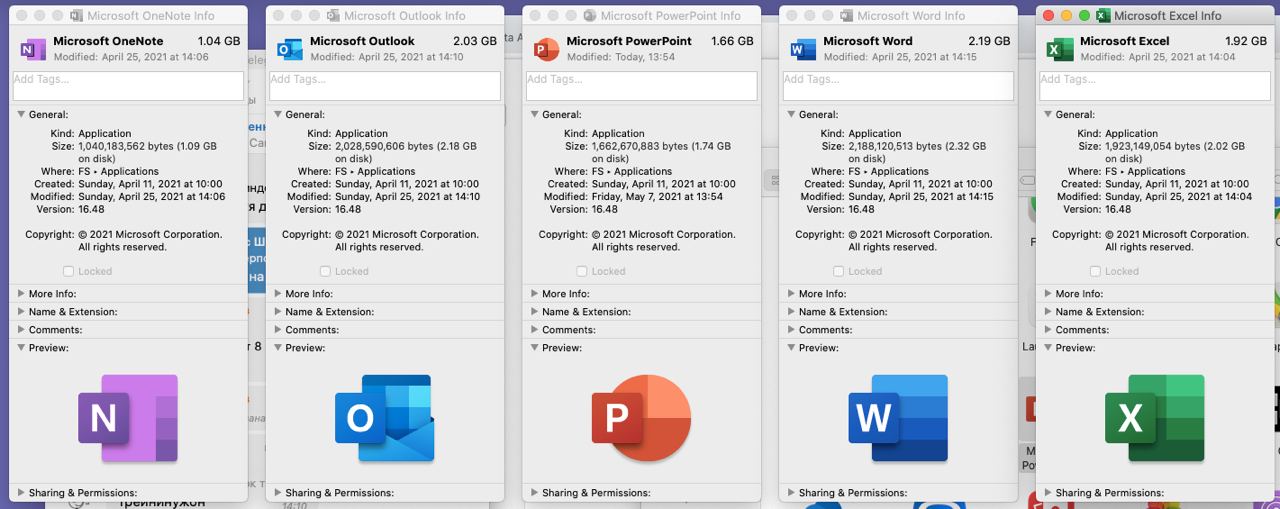1280x509 pixels.
Task: Click Kind 'Application' in PowerPoint Info
Action: point(618,133)
